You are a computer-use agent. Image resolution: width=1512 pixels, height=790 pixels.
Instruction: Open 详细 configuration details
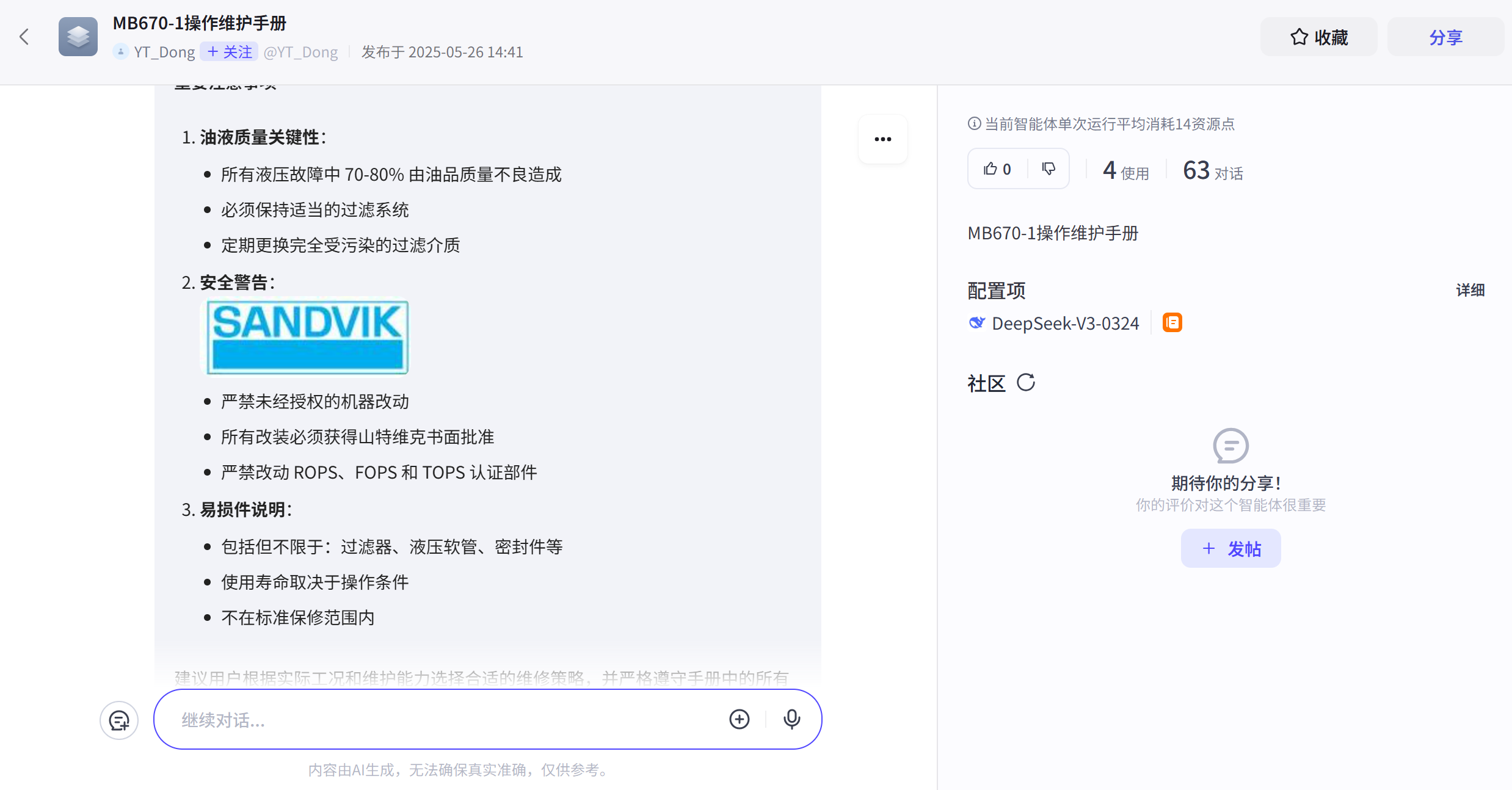(1470, 290)
